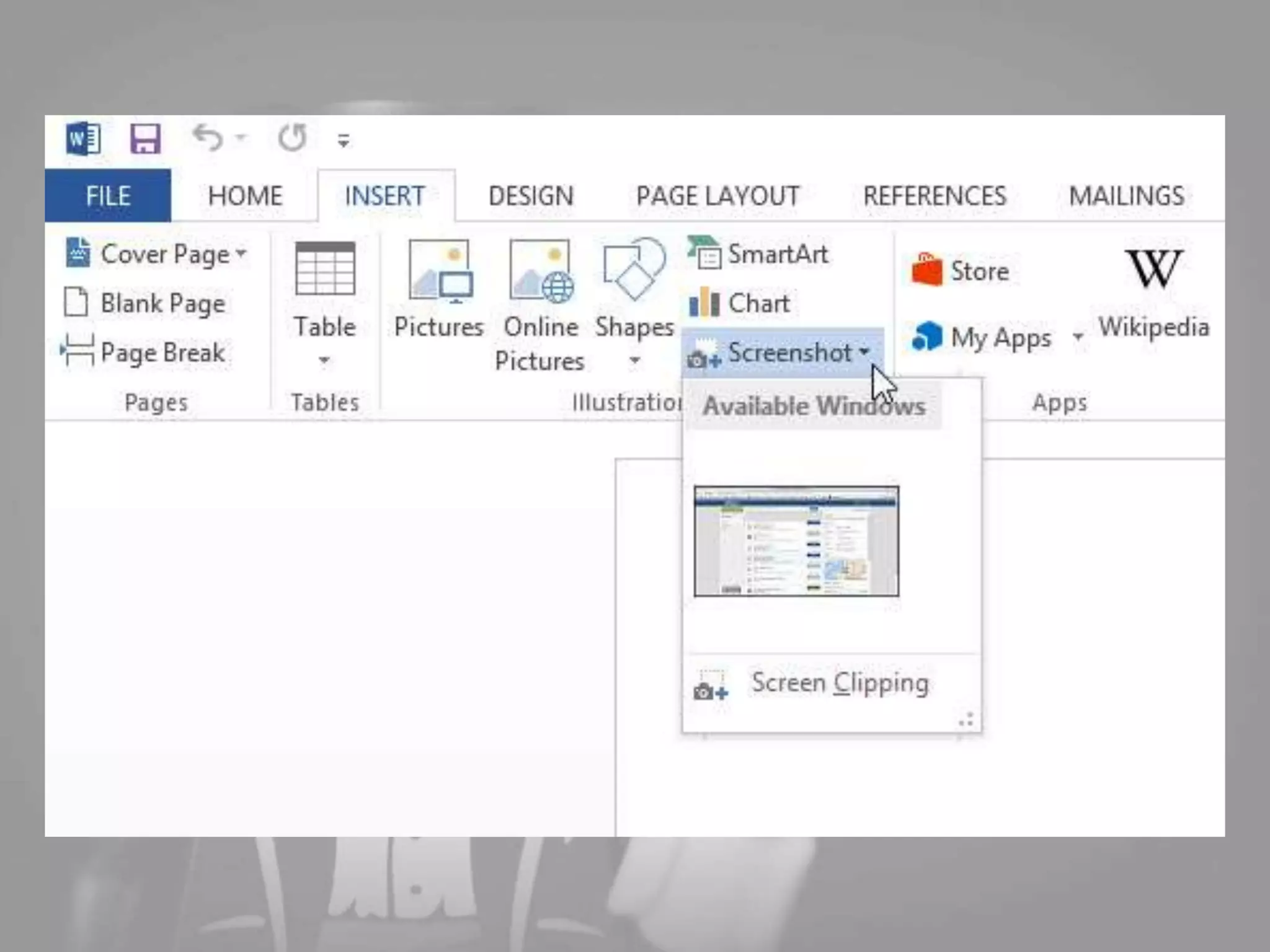The height and width of the screenshot is (952, 1270).
Task: Click the Online Pictures icon
Action: [541, 273]
